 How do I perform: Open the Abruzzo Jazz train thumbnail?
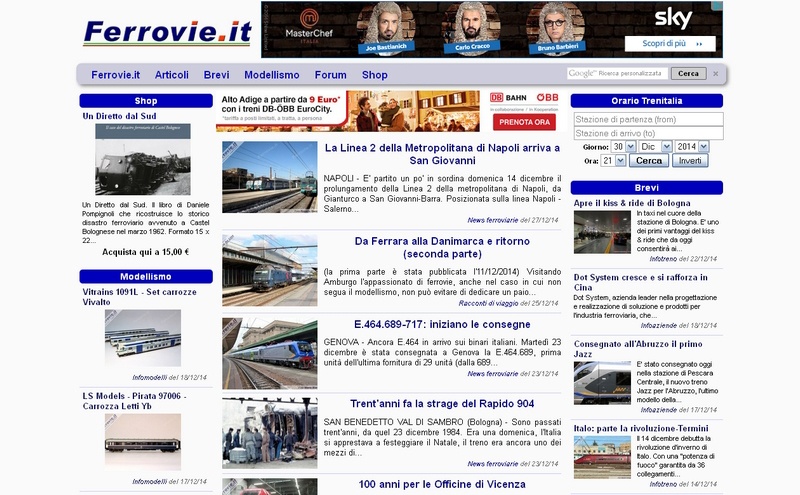point(602,383)
